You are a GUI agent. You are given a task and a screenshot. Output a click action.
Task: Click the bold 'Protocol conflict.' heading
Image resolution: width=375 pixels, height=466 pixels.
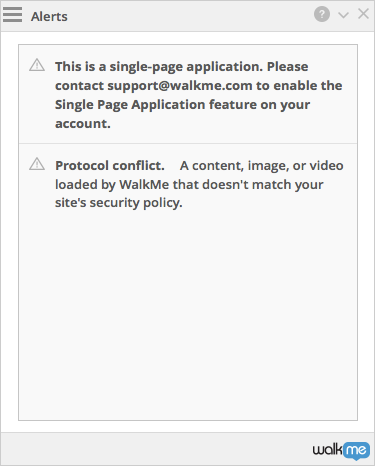tap(110, 165)
